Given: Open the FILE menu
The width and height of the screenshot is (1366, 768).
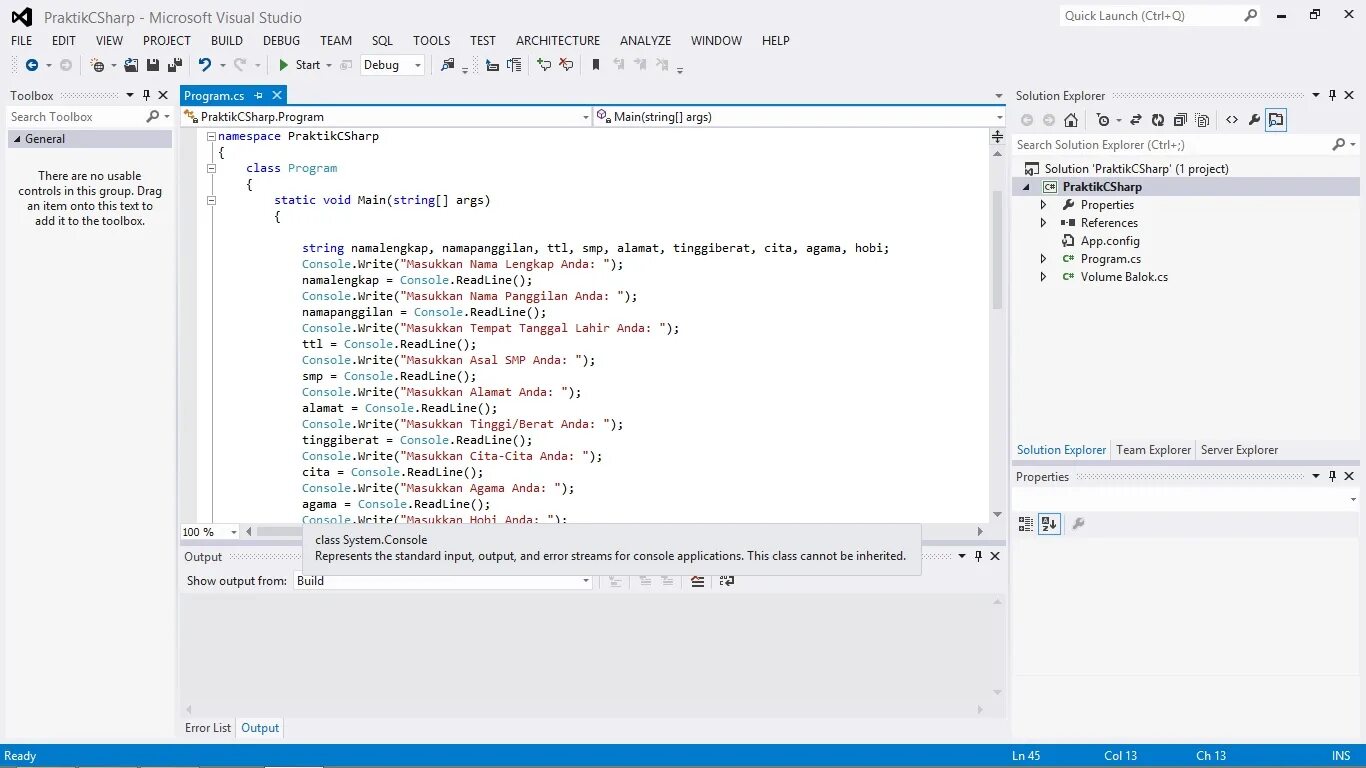Looking at the screenshot, I should (x=22, y=41).
